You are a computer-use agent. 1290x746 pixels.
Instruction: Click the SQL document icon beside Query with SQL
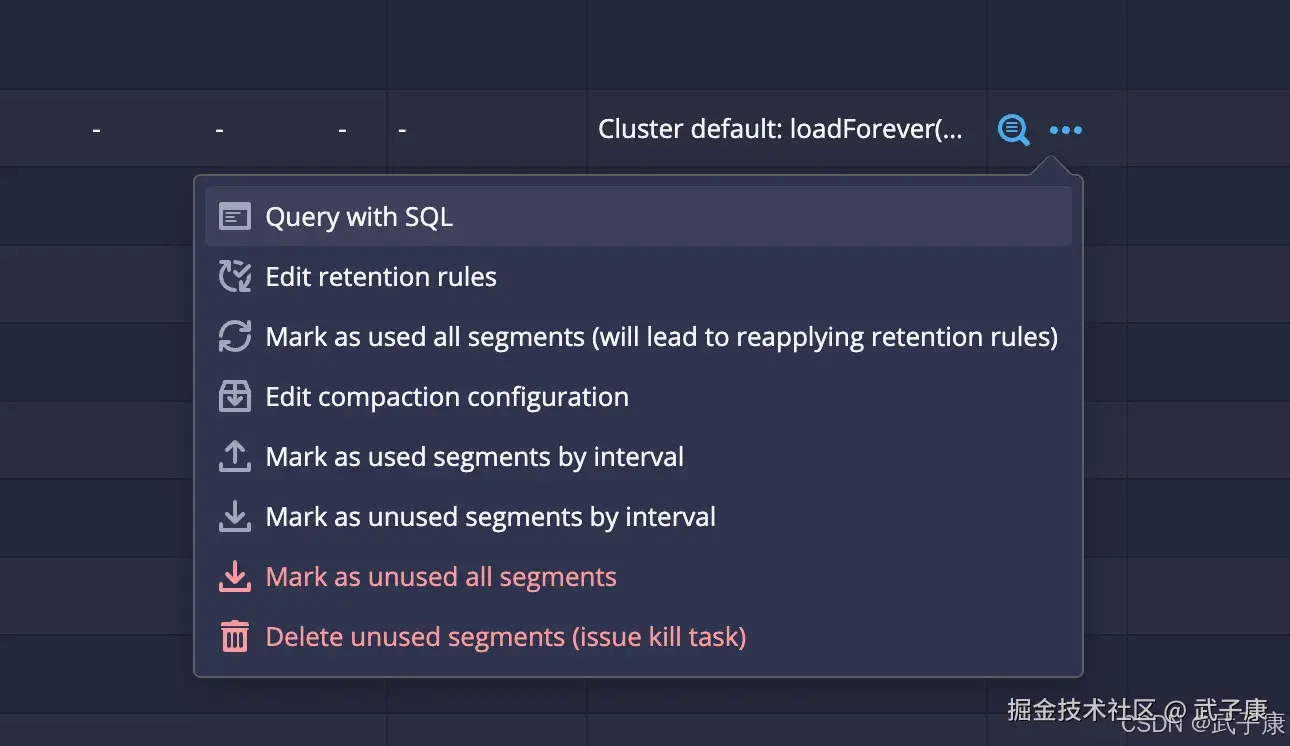[234, 215]
